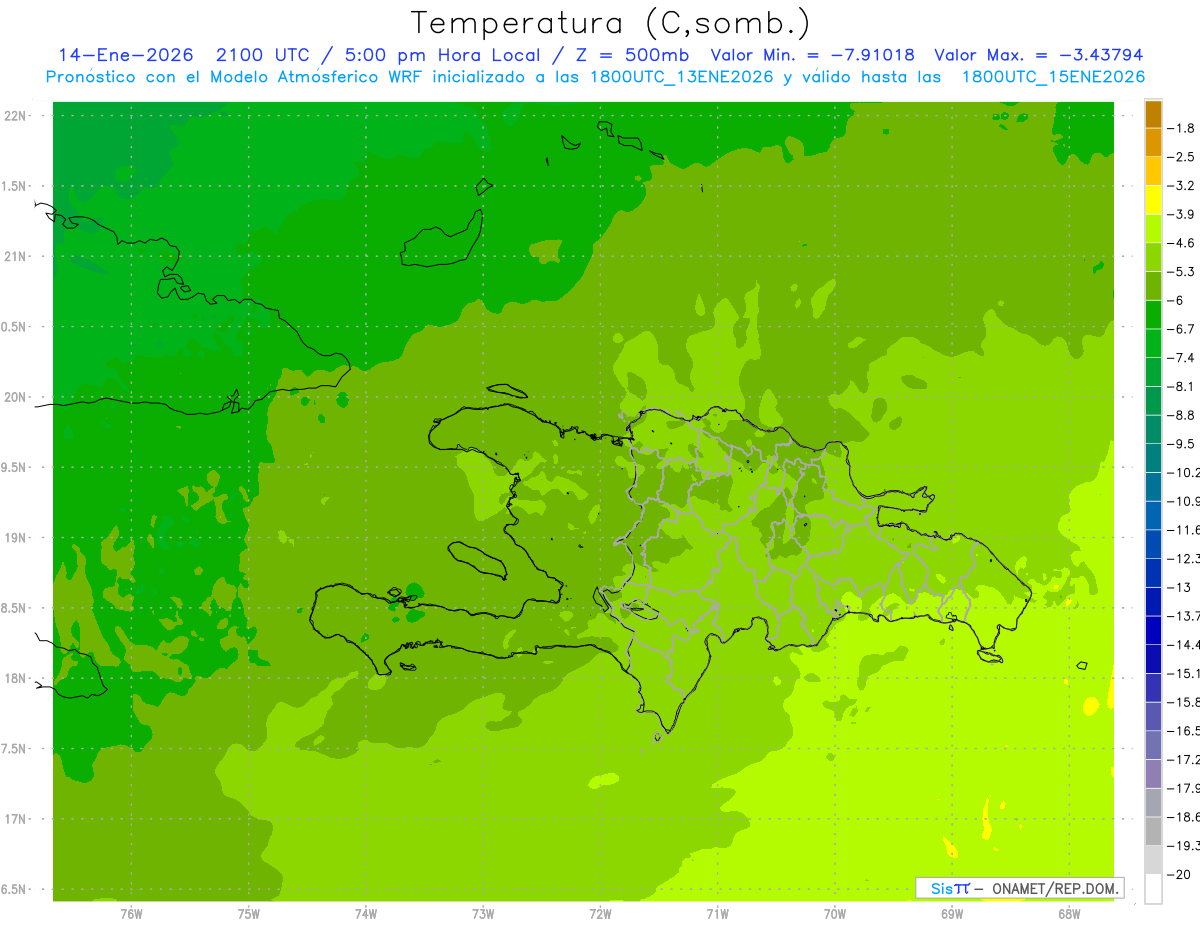Pick the yellow swatch between -3.2 and -3.9

pyautogui.click(x=1153, y=200)
